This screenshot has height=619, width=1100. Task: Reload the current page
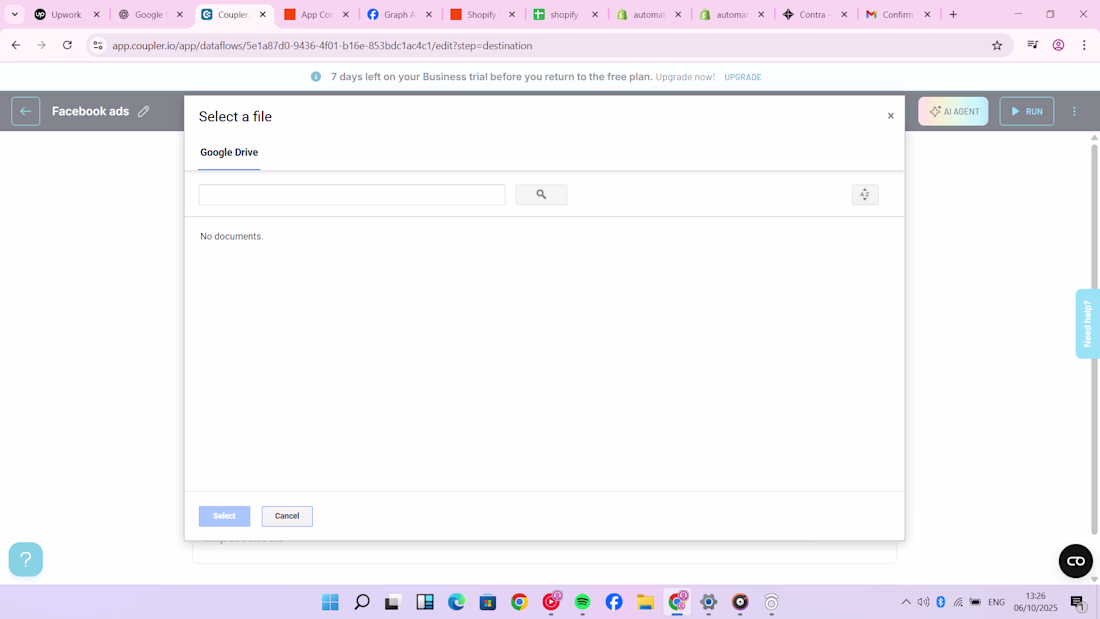pos(67,45)
